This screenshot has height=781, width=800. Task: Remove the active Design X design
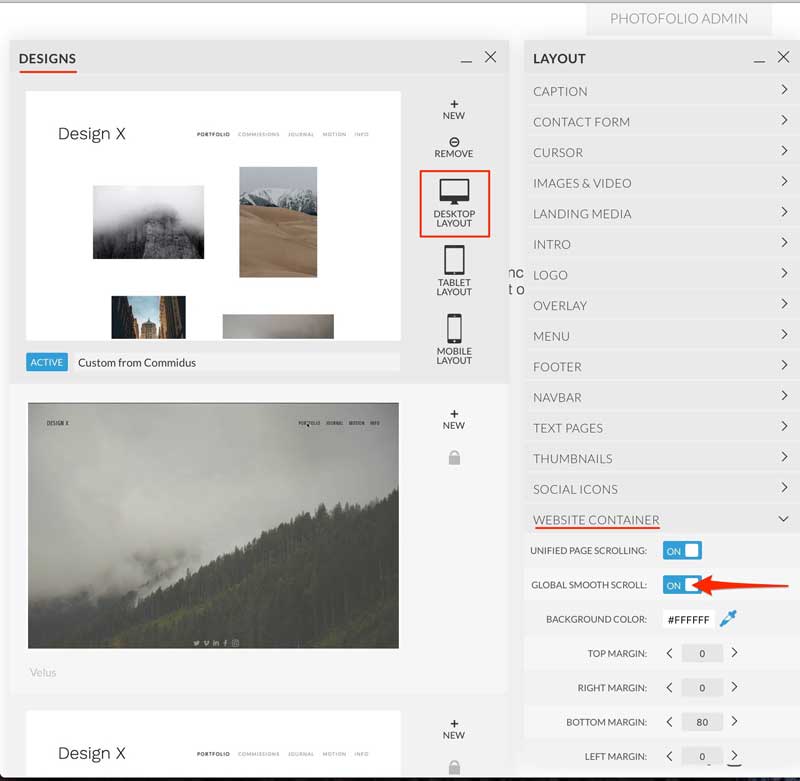(x=454, y=147)
